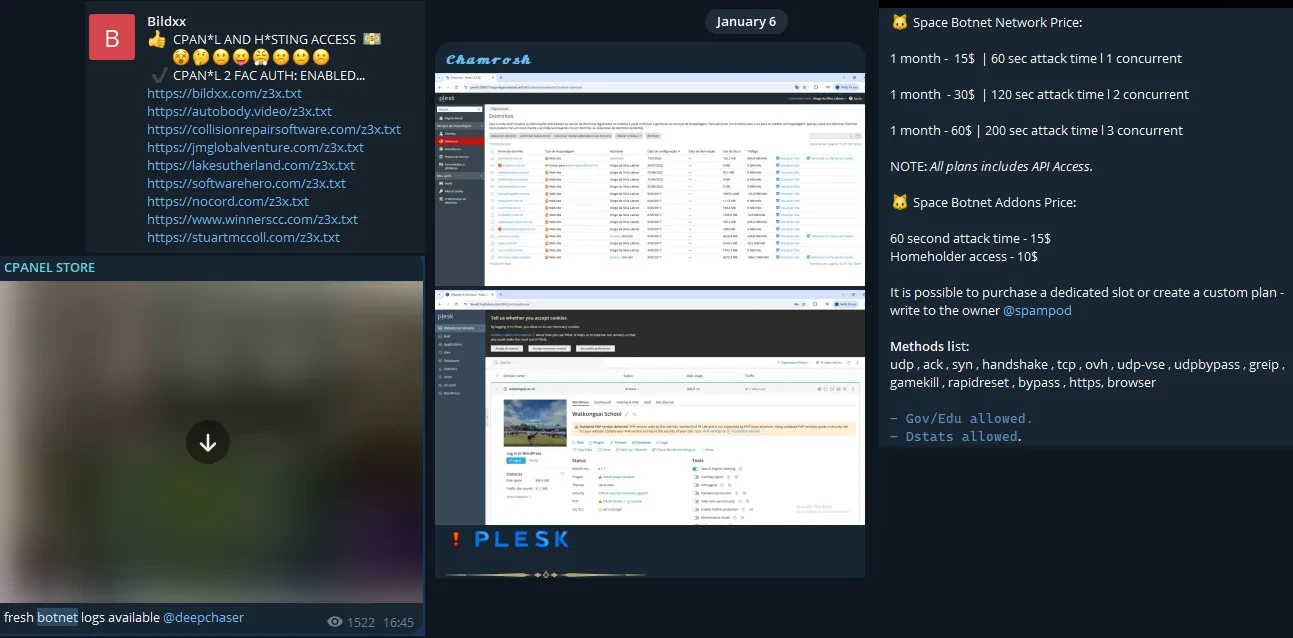Click the red exclamation mark before PLESK
Image resolution: width=1293 pixels, height=638 pixels.
coord(456,539)
